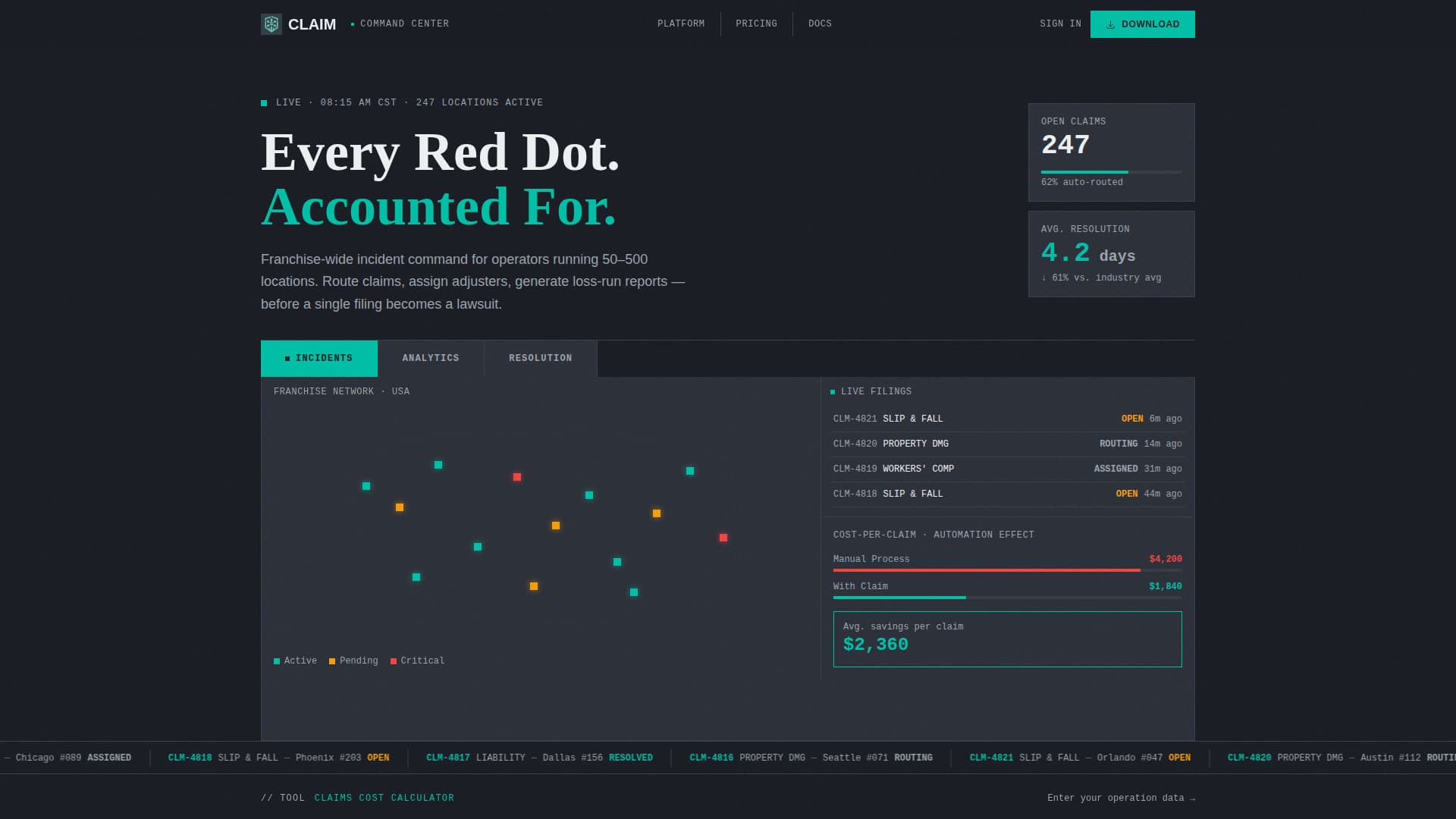Go to the Pricing page
Screen dimensions: 1456x819
point(756,24)
